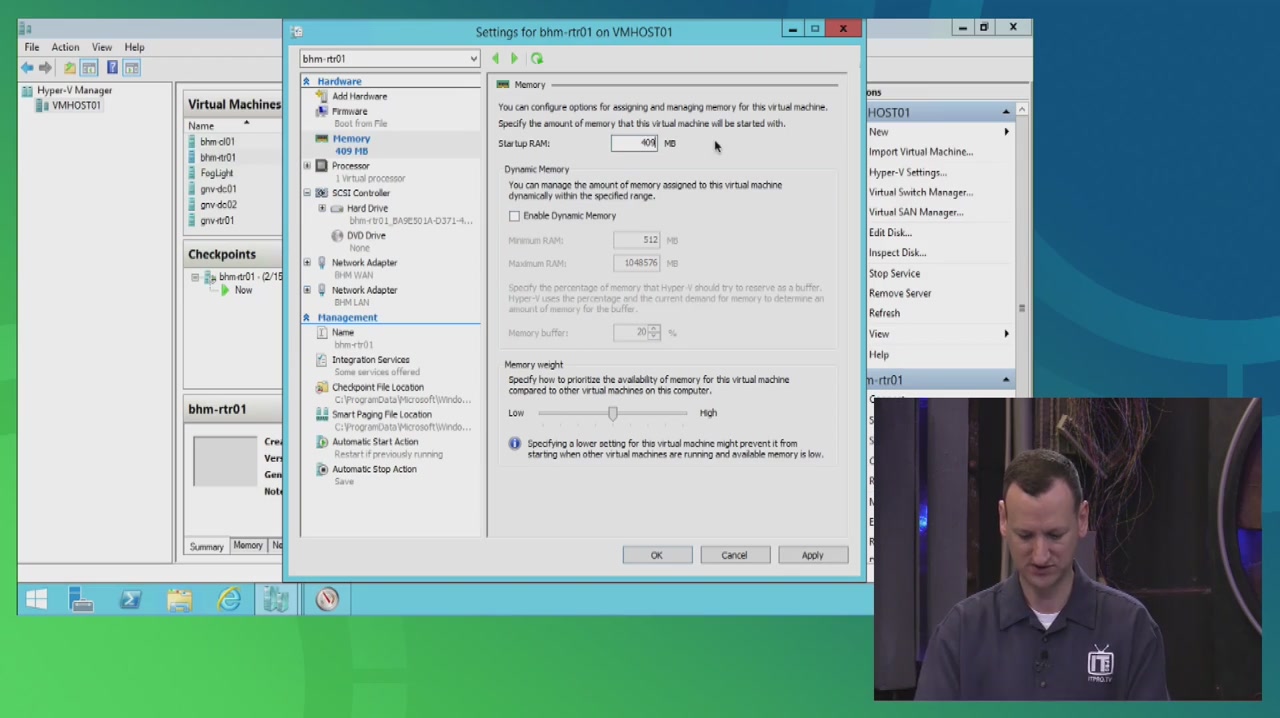Image resolution: width=1280 pixels, height=718 pixels.
Task: Click Import Virtual Machine action
Action: [x=920, y=152]
